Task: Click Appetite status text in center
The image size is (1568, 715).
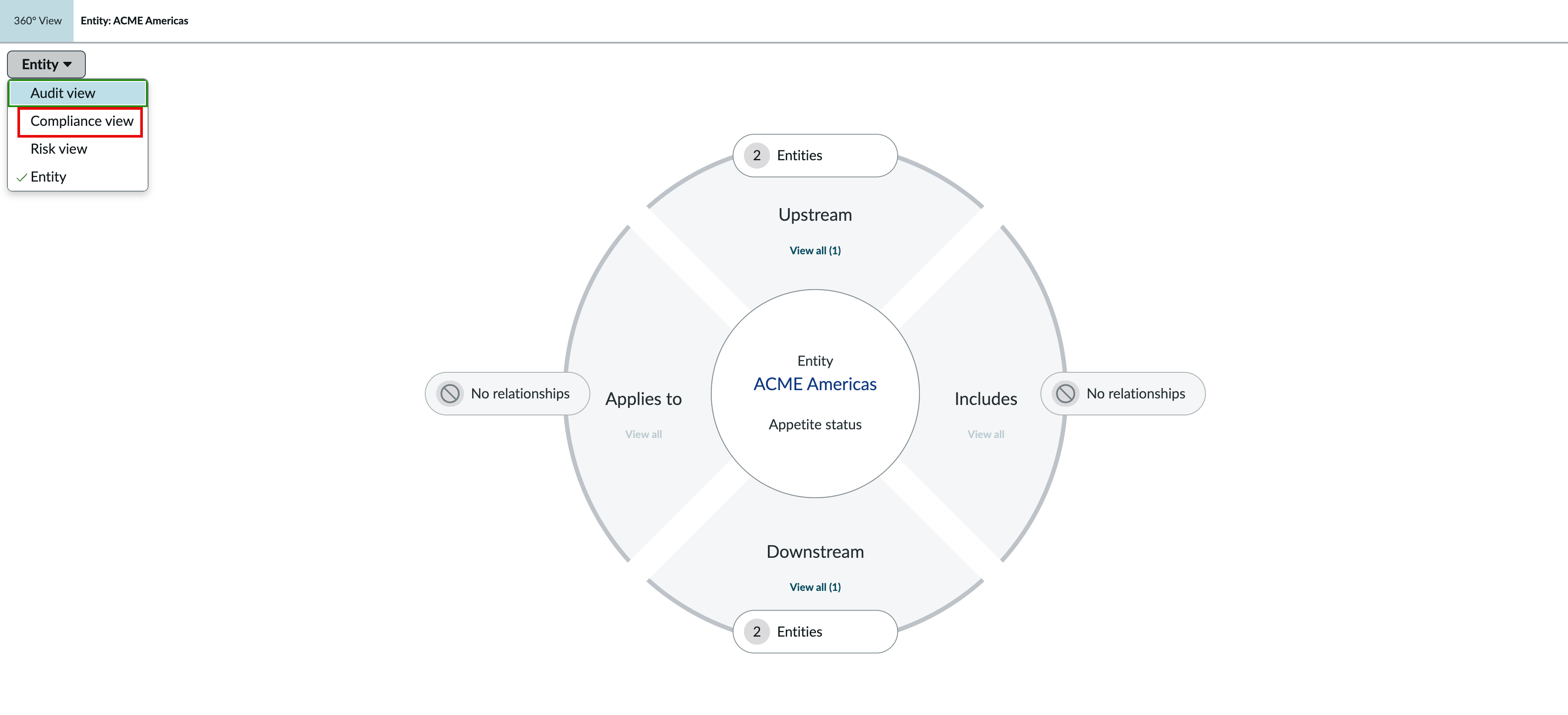Action: (x=815, y=425)
